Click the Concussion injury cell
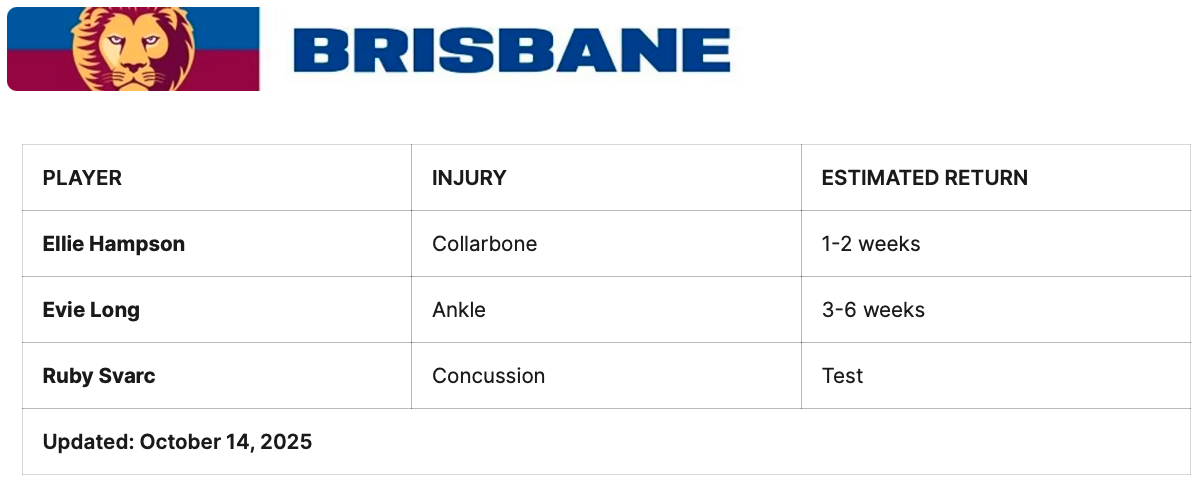1202x487 pixels. [x=488, y=376]
